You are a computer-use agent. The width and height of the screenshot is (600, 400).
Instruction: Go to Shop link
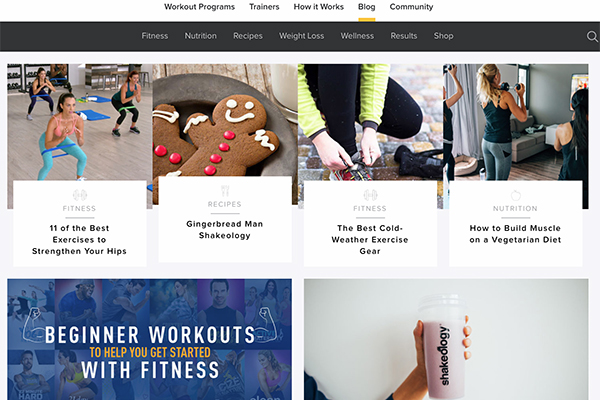pyautogui.click(x=443, y=36)
